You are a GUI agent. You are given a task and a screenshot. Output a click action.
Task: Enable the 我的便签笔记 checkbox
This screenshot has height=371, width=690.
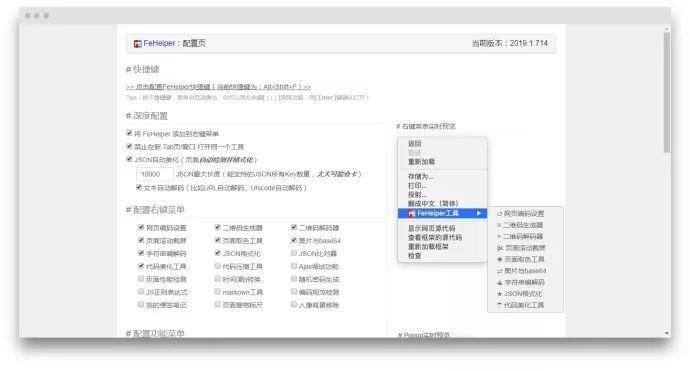coord(141,304)
